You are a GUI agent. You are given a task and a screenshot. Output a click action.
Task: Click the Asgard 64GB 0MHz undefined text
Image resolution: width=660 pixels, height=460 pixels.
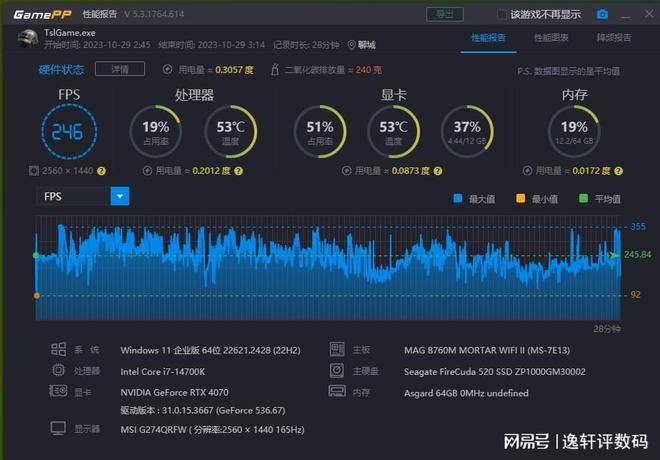pos(466,393)
